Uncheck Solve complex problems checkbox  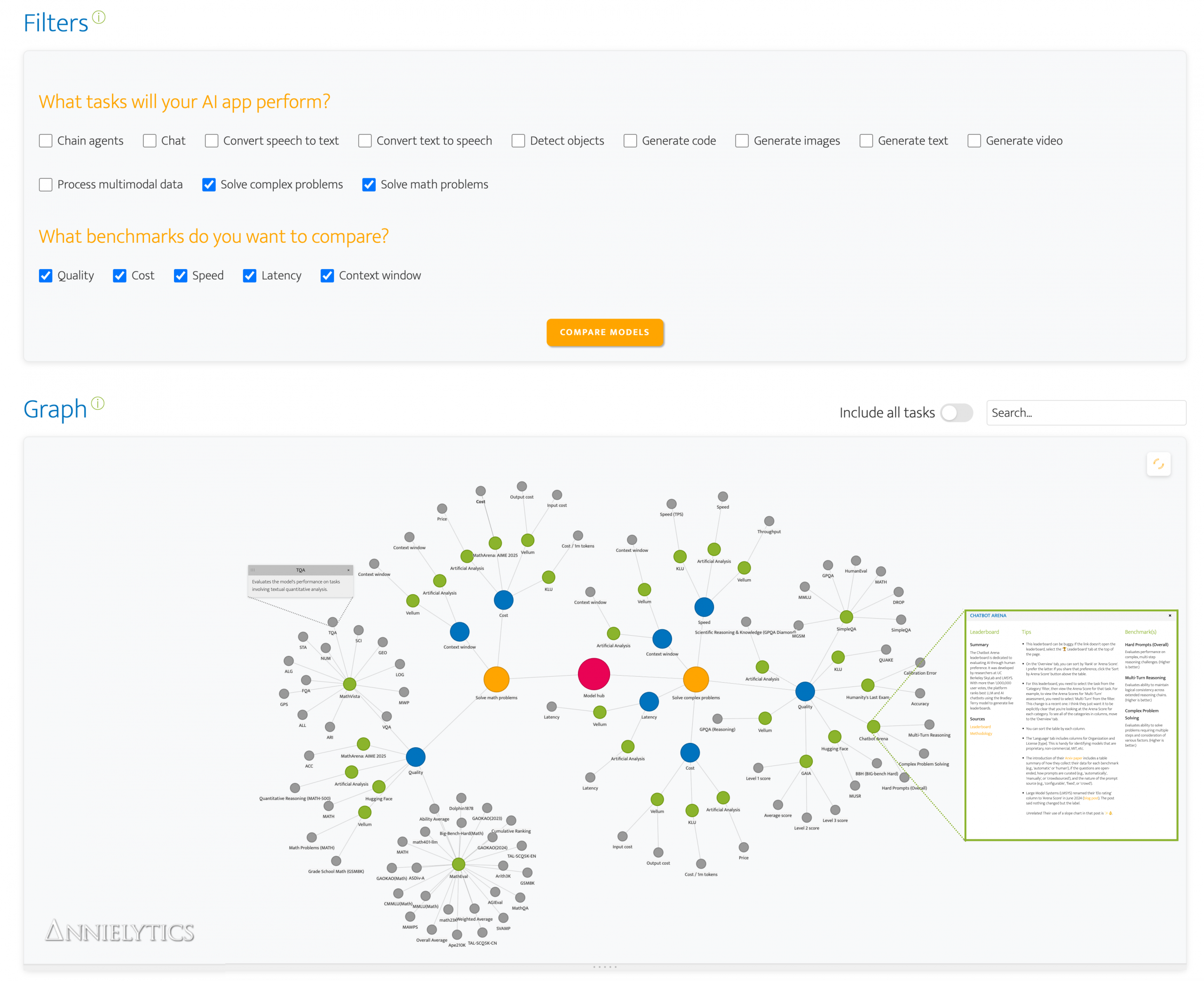pyautogui.click(x=208, y=185)
